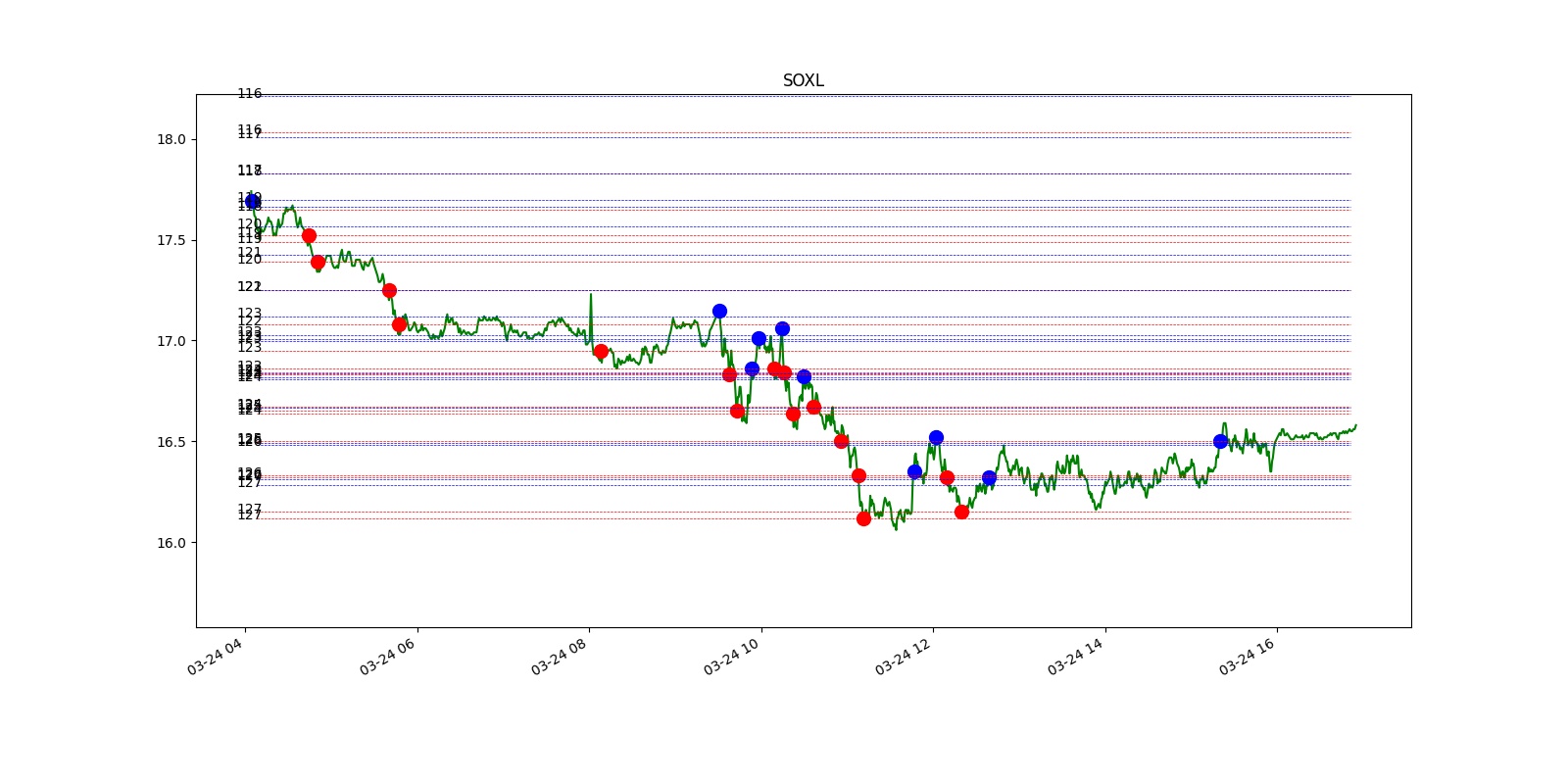This screenshot has height=784, width=1568.
Task: Click the 17.5 y-axis tick label
Action: 171,240
